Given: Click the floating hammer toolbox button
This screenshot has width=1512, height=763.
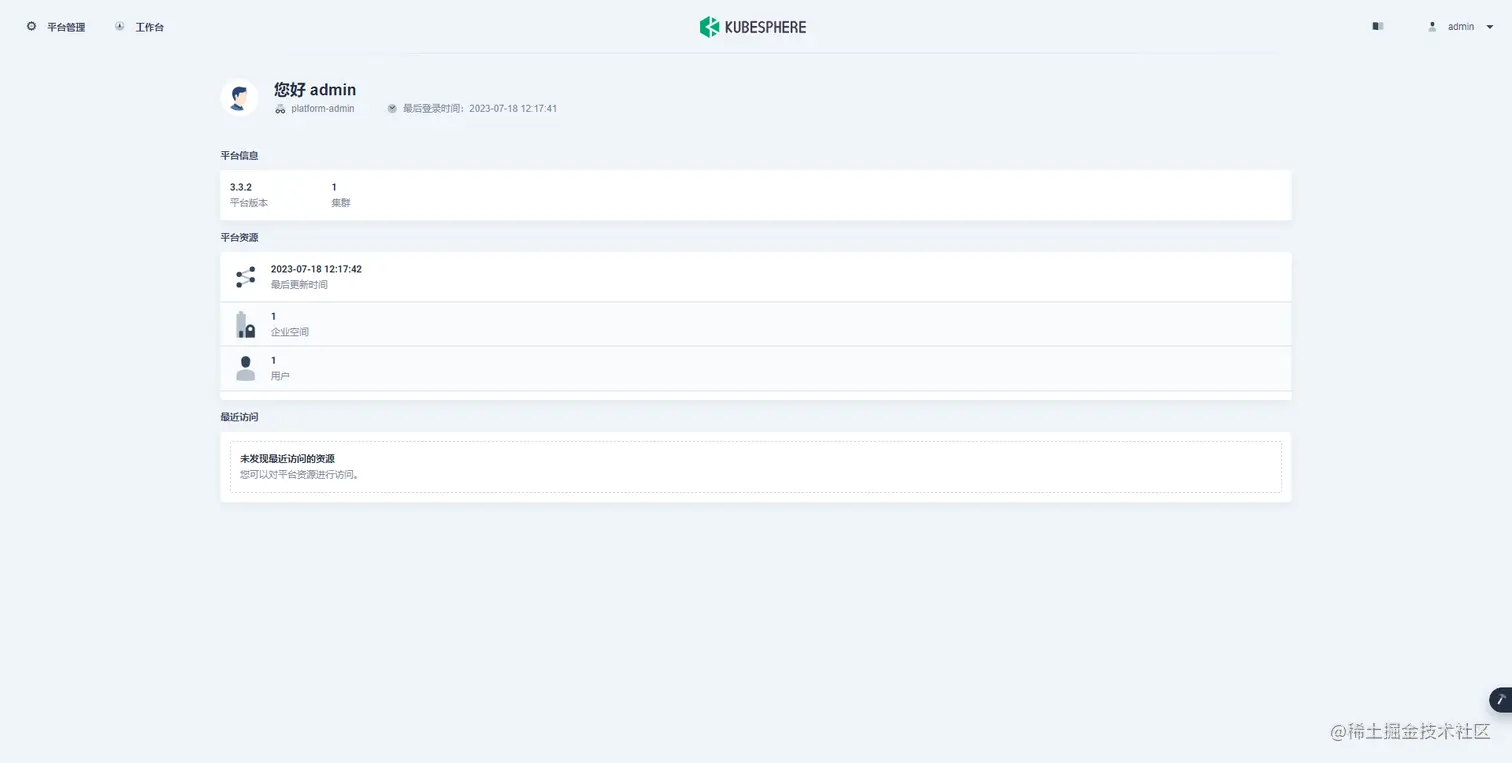Looking at the screenshot, I should pyautogui.click(x=1500, y=700).
